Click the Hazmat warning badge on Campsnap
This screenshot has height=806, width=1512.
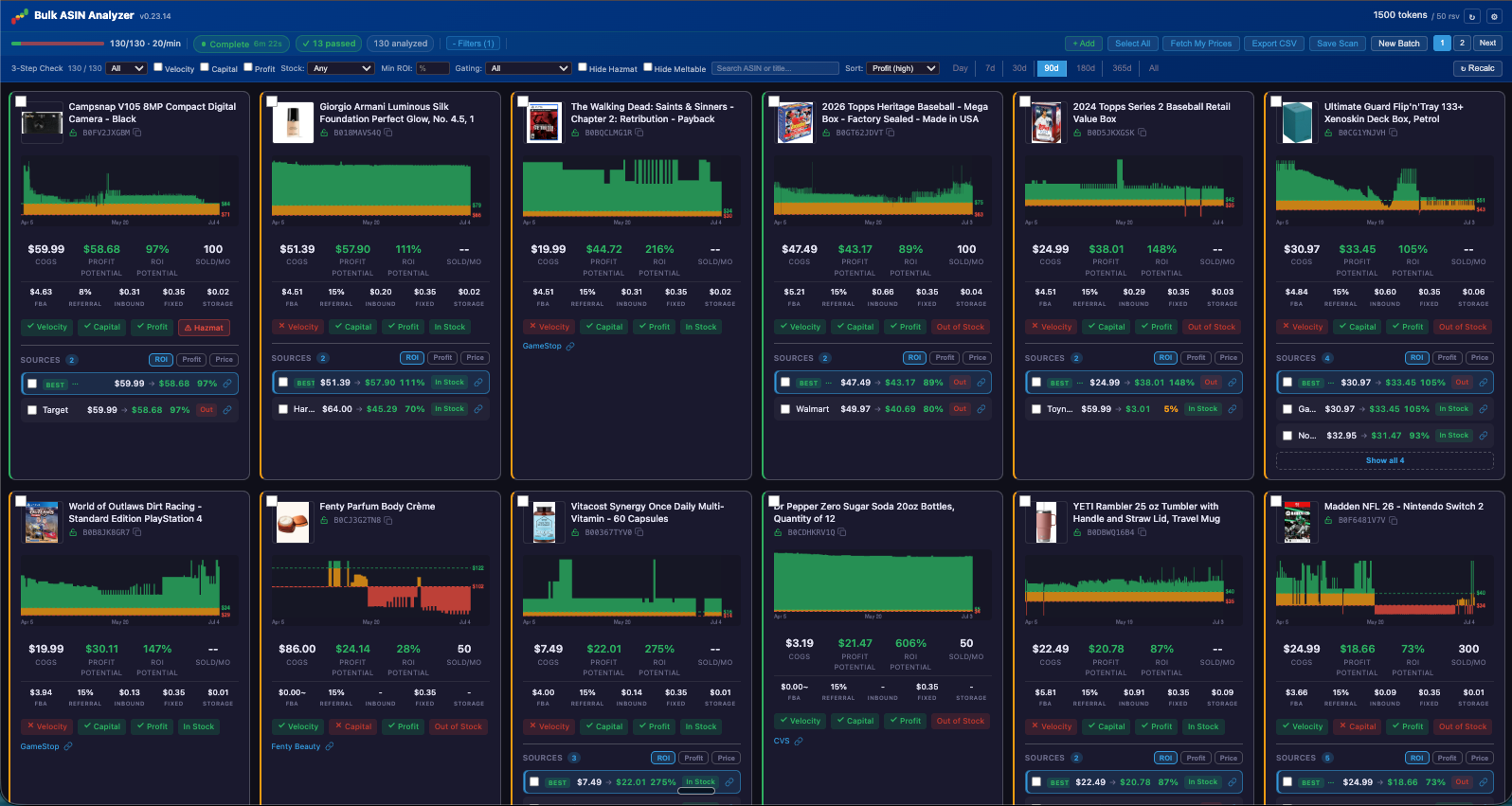click(205, 328)
